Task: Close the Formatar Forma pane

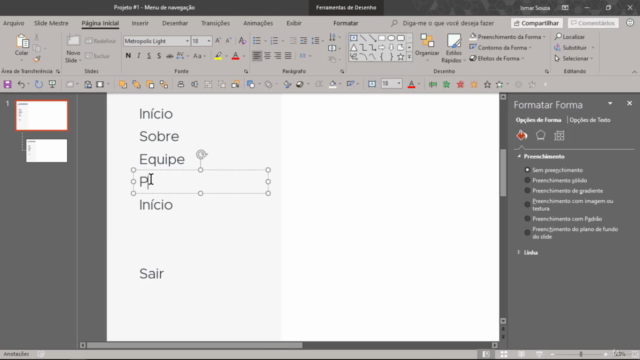Action: coord(629,104)
